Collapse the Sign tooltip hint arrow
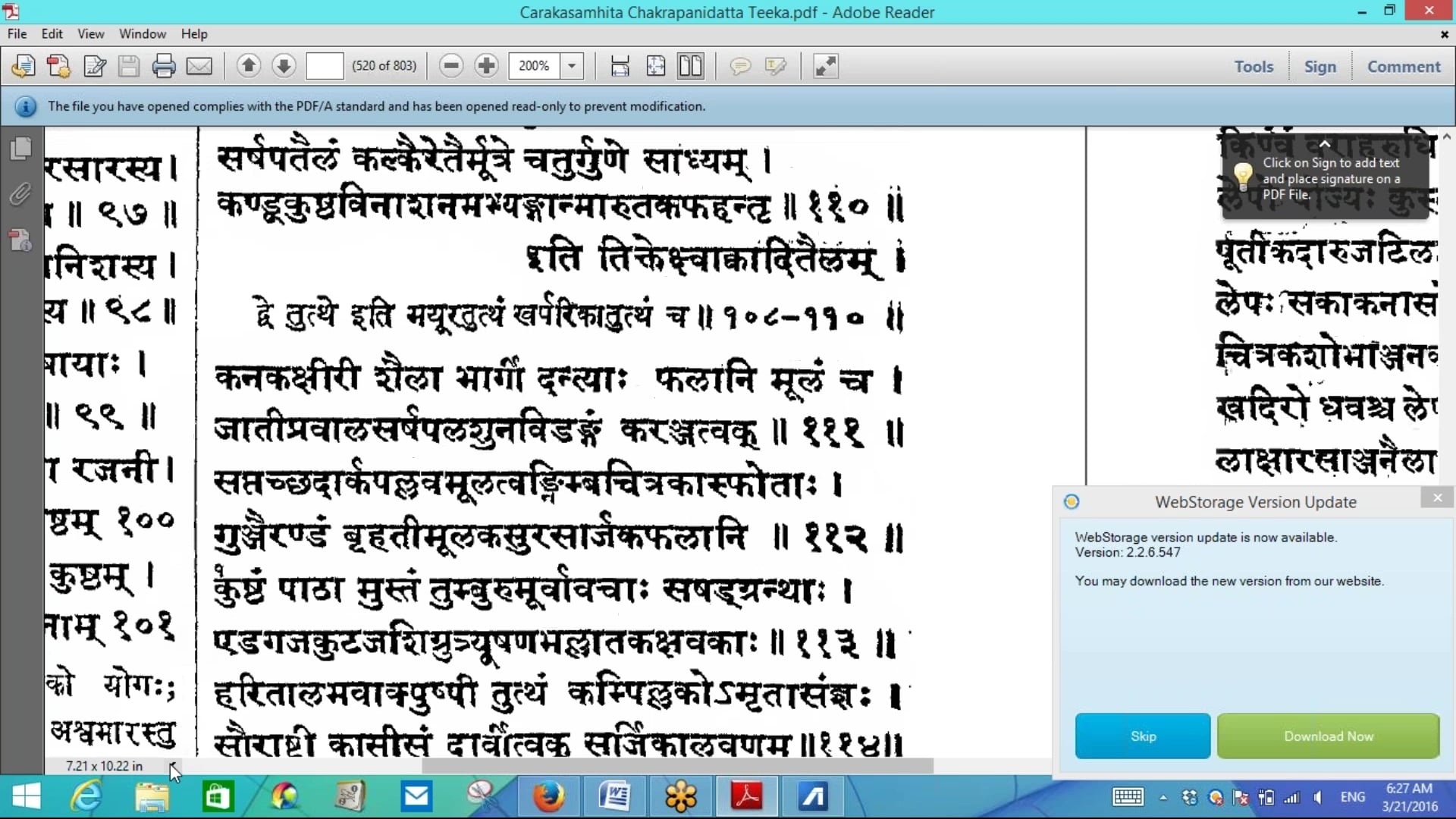This screenshot has width=1456, height=819. (x=1324, y=144)
